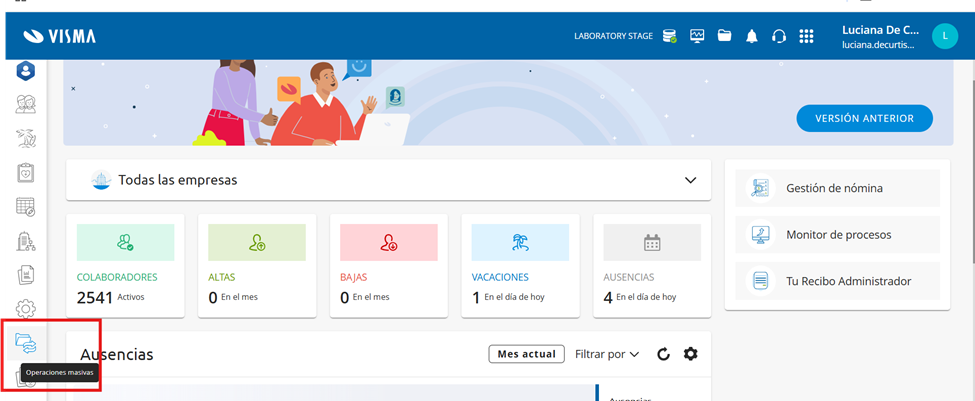Click the Altas card icon
The height and width of the screenshot is (401, 975).
257,242
